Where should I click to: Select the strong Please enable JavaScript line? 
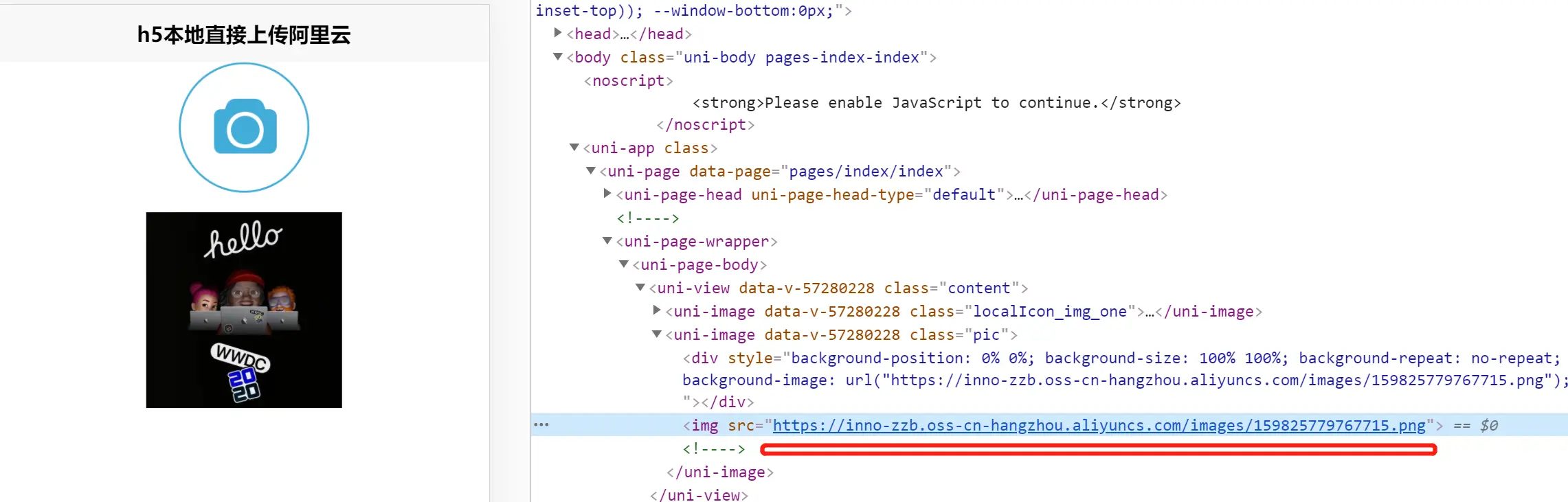(937, 103)
